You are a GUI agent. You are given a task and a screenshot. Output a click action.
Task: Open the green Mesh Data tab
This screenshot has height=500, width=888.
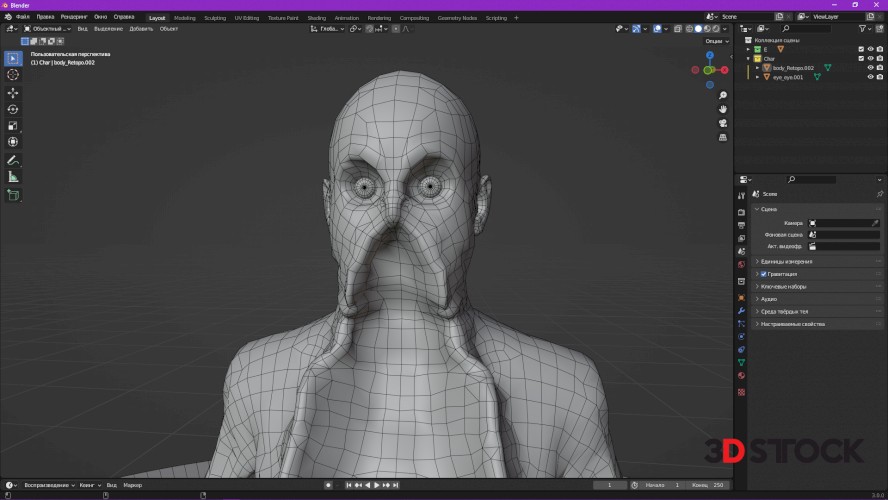(x=741, y=362)
